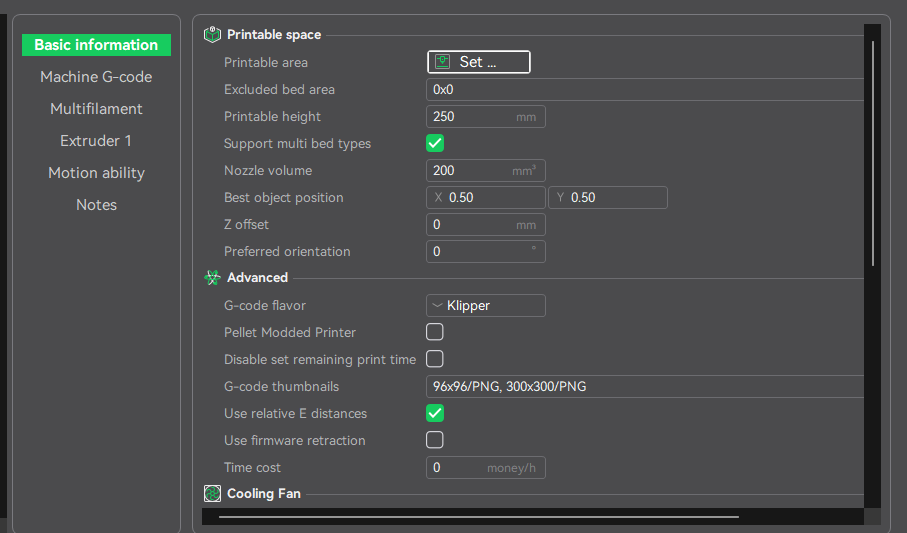
Task: Click the horizontal scrollbar at bottom
Action: pyautogui.click(x=479, y=517)
